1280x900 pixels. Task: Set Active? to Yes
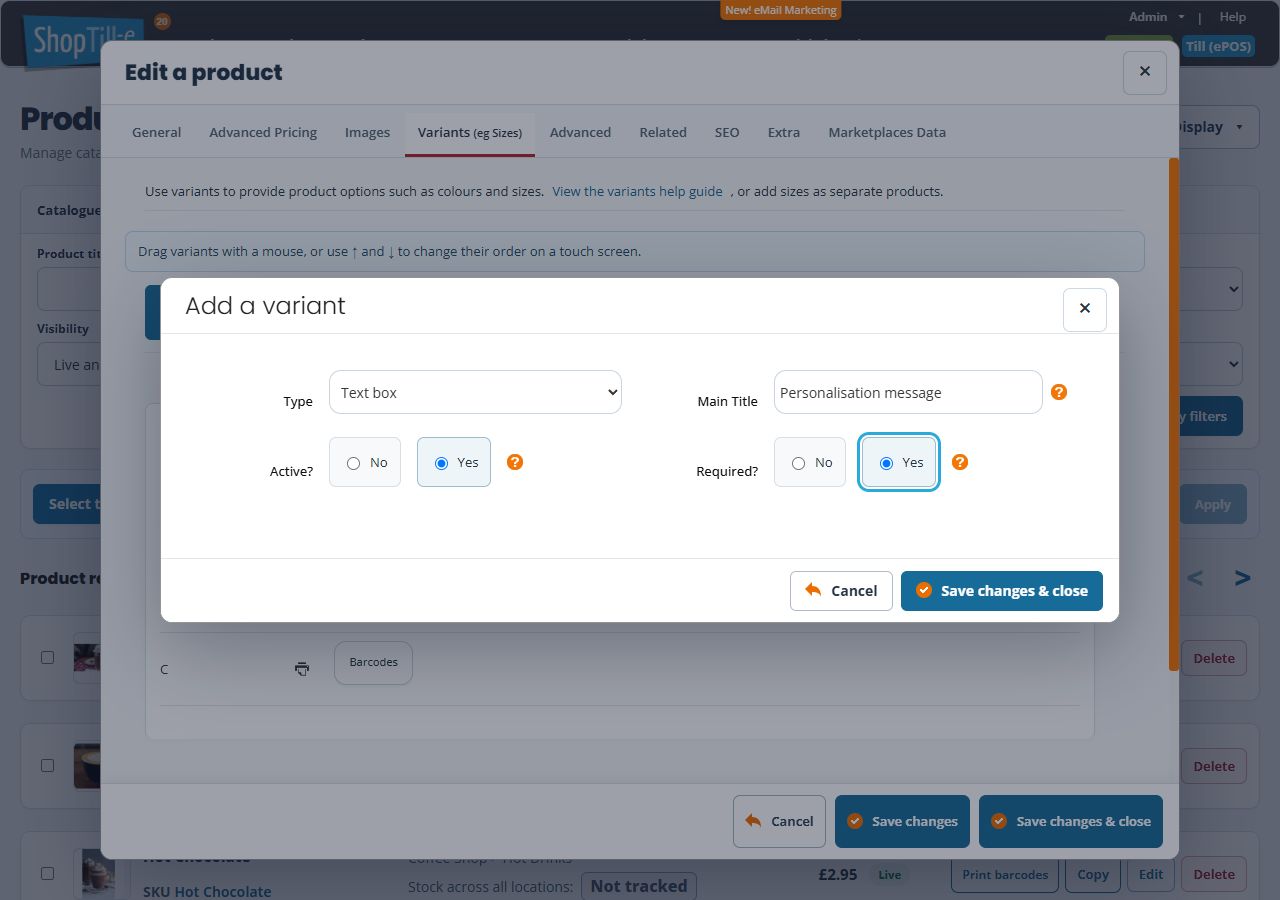[x=454, y=462]
